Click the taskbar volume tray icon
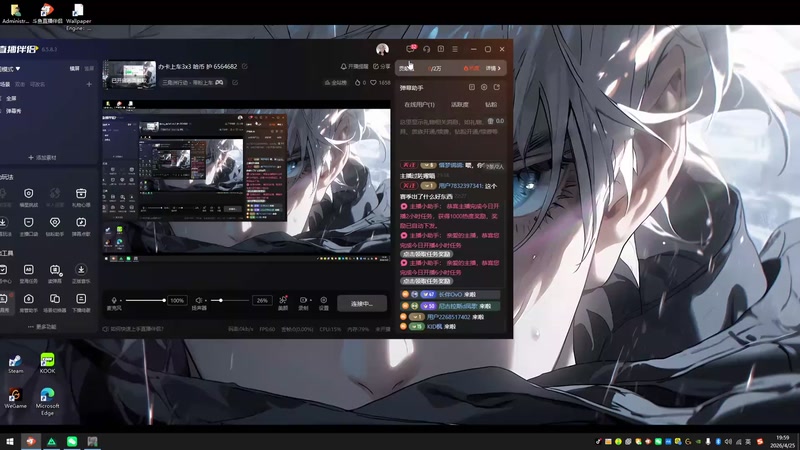This screenshot has height=450, width=800. coord(728,441)
